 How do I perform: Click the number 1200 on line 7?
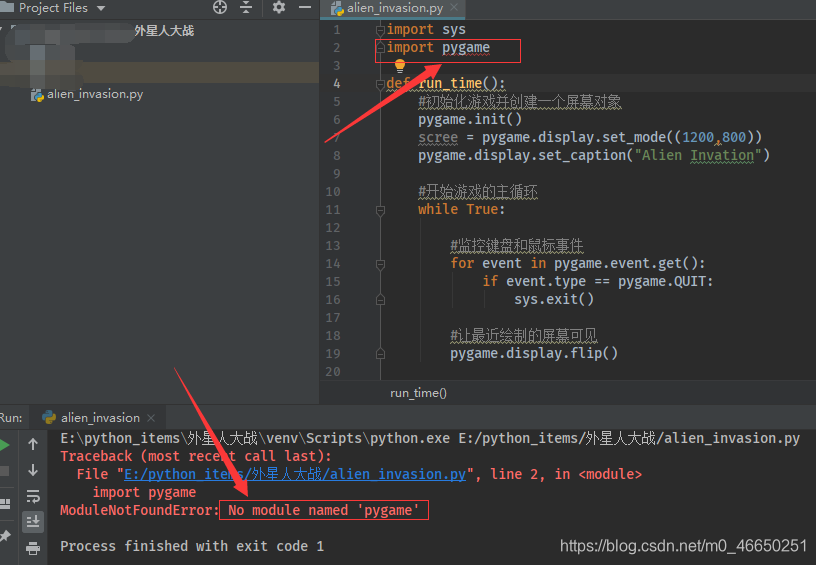[x=698, y=137]
